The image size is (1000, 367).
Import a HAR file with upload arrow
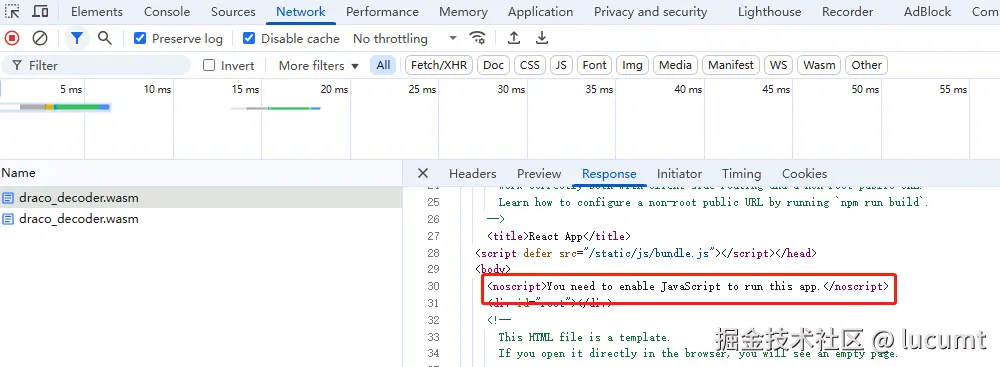(x=513, y=38)
